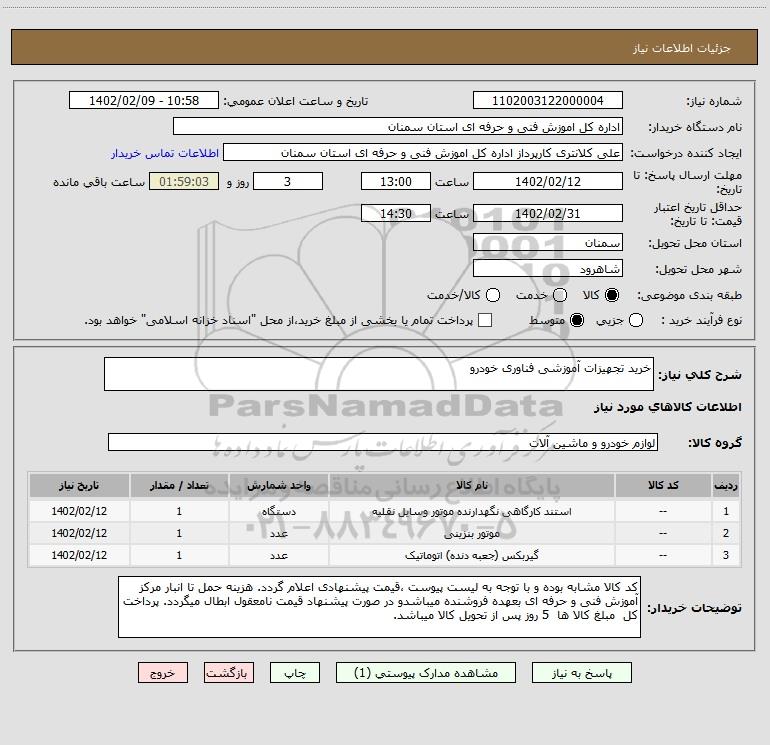The height and width of the screenshot is (745, 770).
Task: Click the ردیف column header
Action: 726,486
